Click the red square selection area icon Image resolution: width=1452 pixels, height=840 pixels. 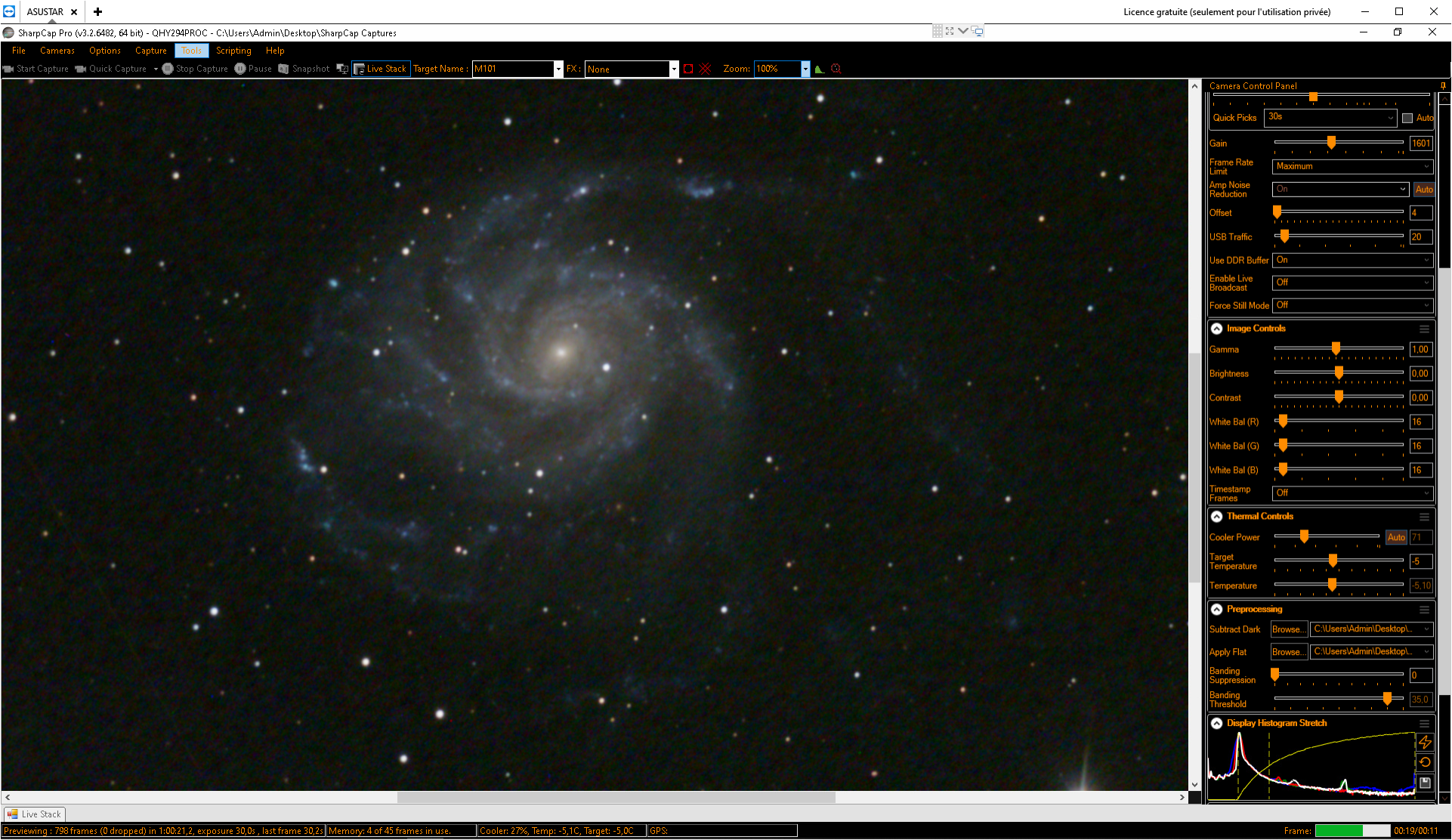pos(688,69)
